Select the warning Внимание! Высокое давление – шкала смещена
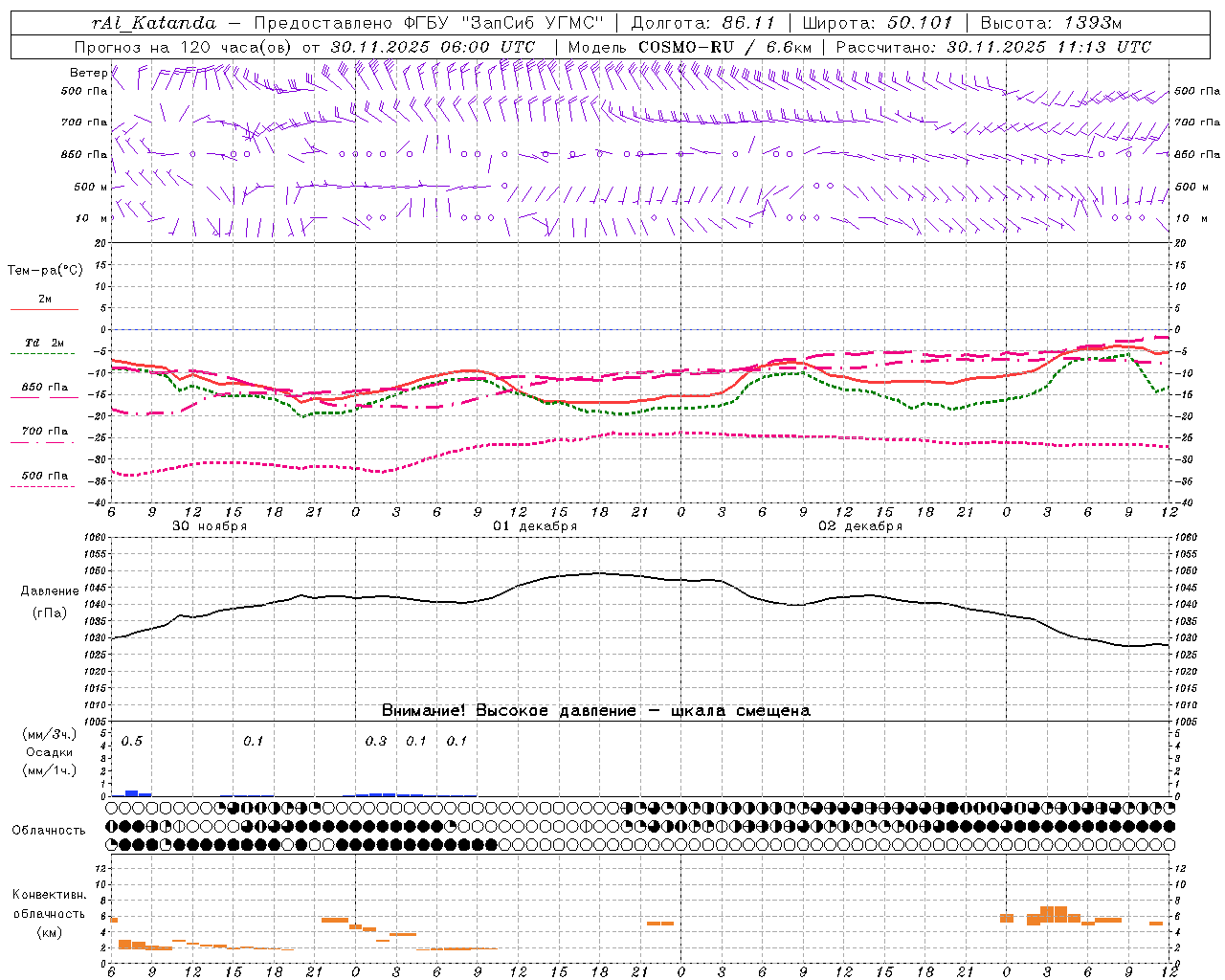This screenshot has height=980, width=1225. coord(596,711)
